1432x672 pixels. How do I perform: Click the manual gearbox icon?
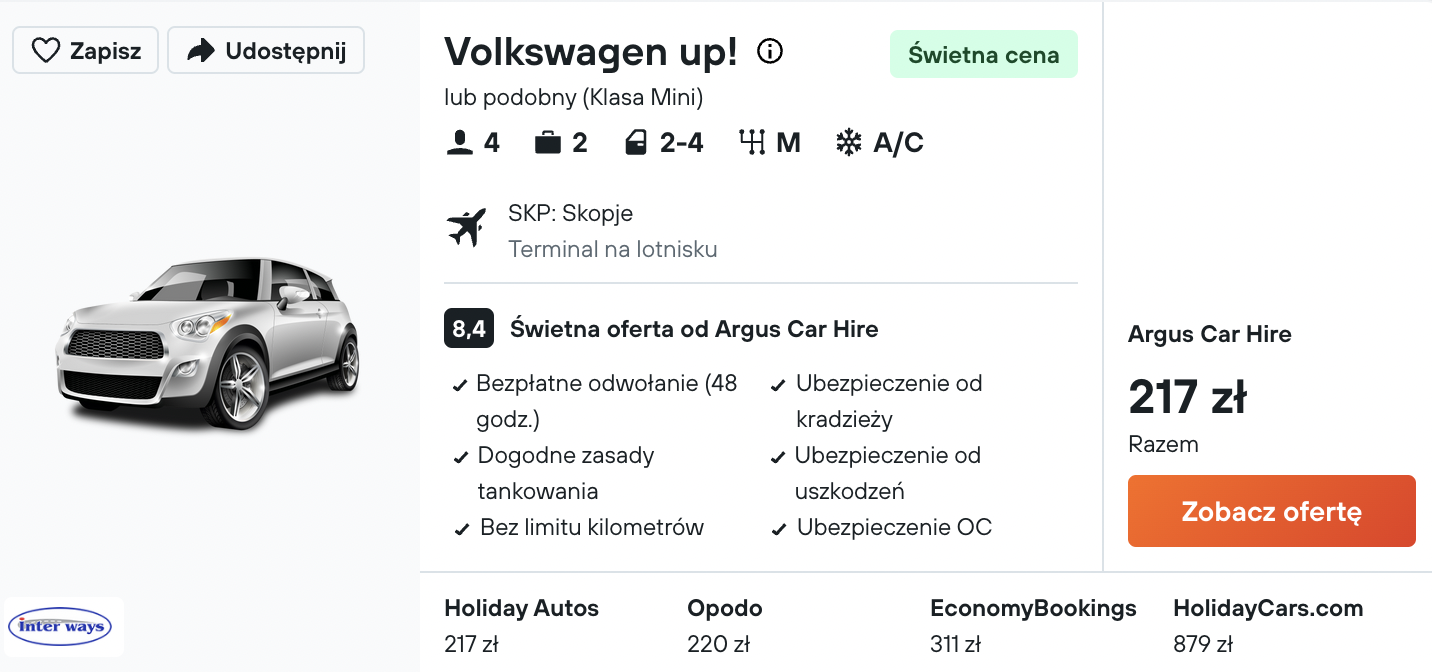tap(752, 144)
